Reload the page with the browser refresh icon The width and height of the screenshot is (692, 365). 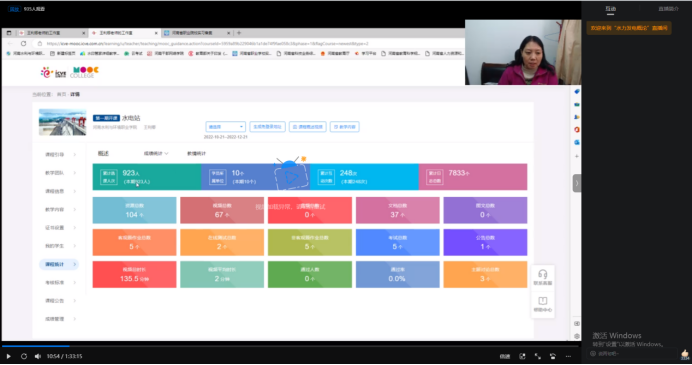click(x=23, y=43)
